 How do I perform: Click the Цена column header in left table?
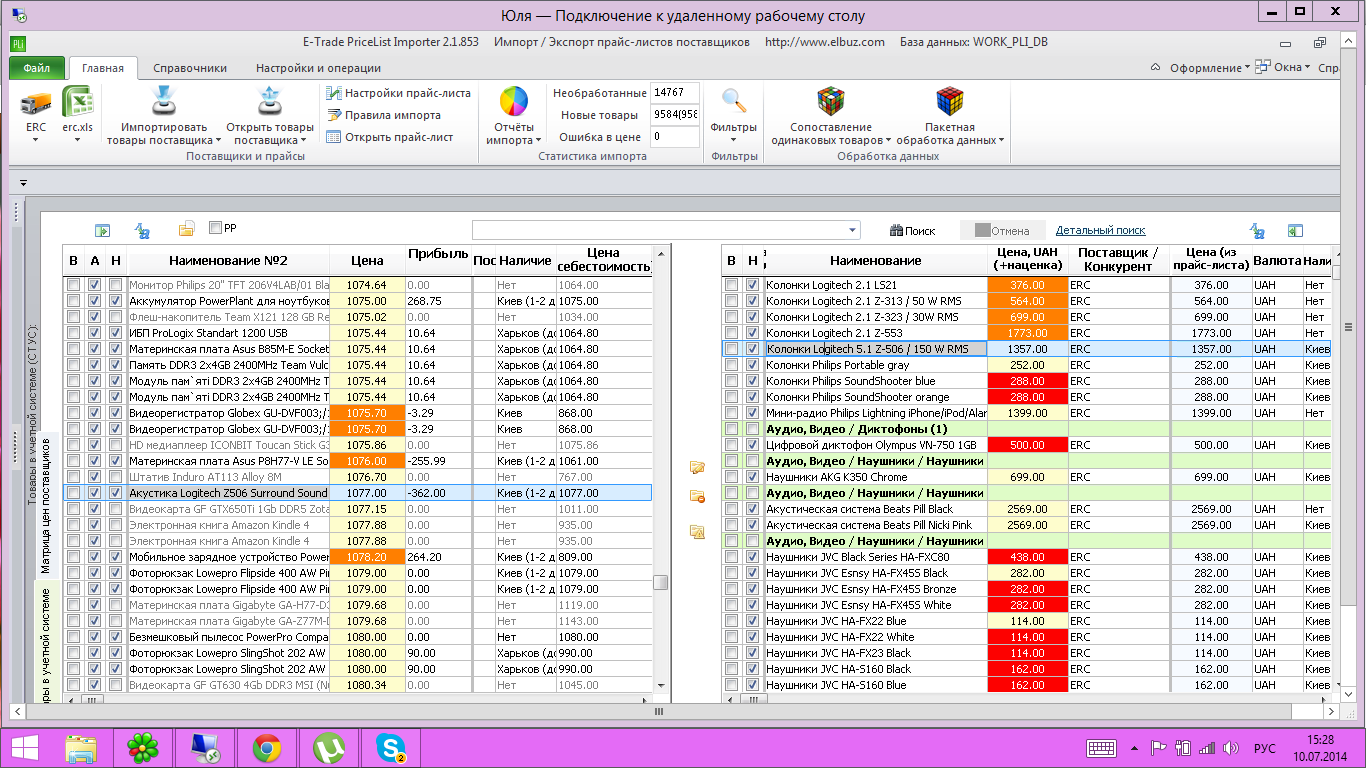(x=367, y=261)
